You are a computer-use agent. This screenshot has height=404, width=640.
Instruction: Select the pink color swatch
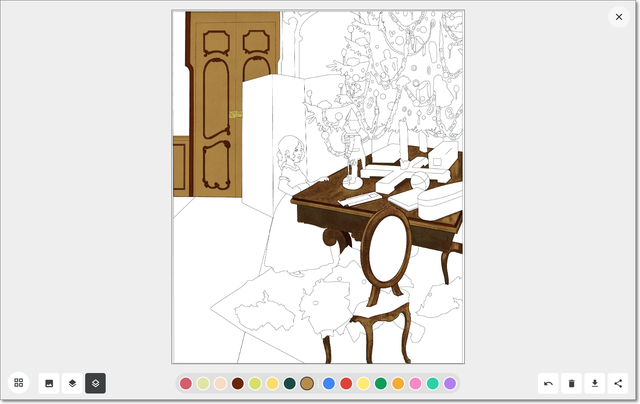coord(415,384)
